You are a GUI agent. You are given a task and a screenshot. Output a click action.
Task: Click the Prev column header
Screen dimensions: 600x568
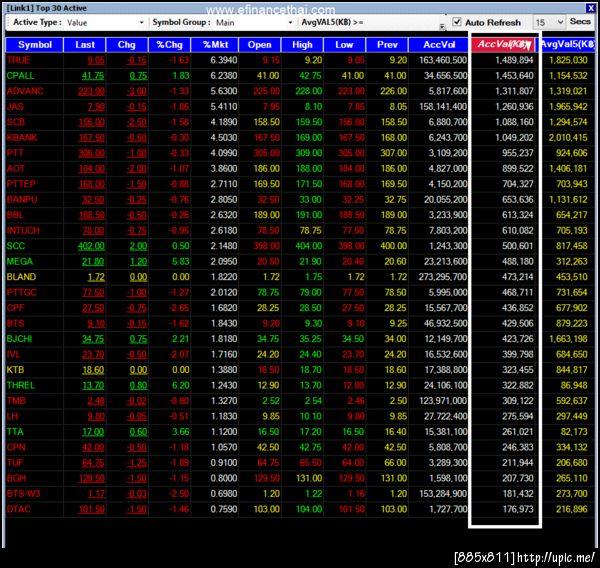[x=387, y=45]
